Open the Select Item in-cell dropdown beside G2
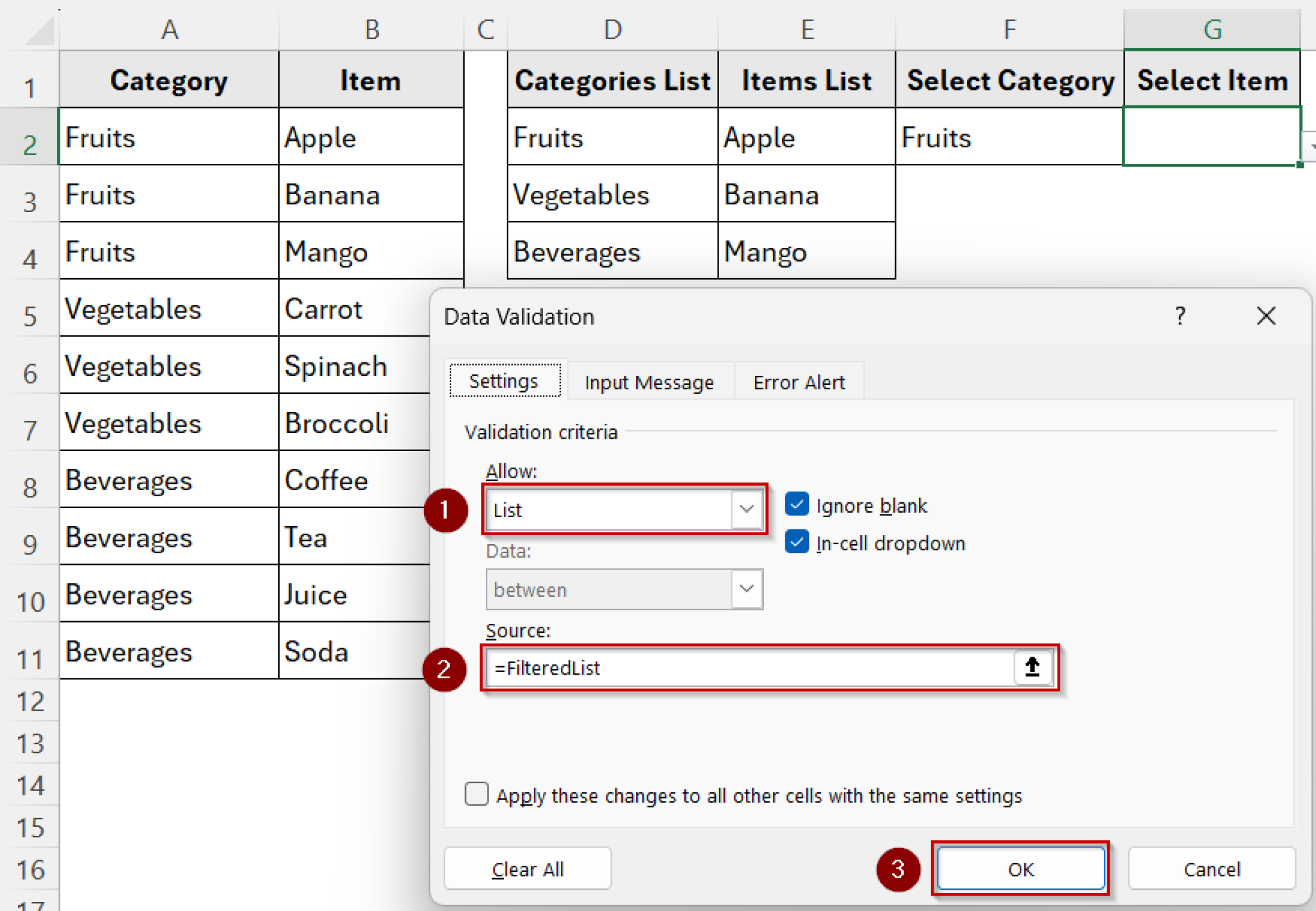The height and width of the screenshot is (911, 1316). pos(1311,146)
